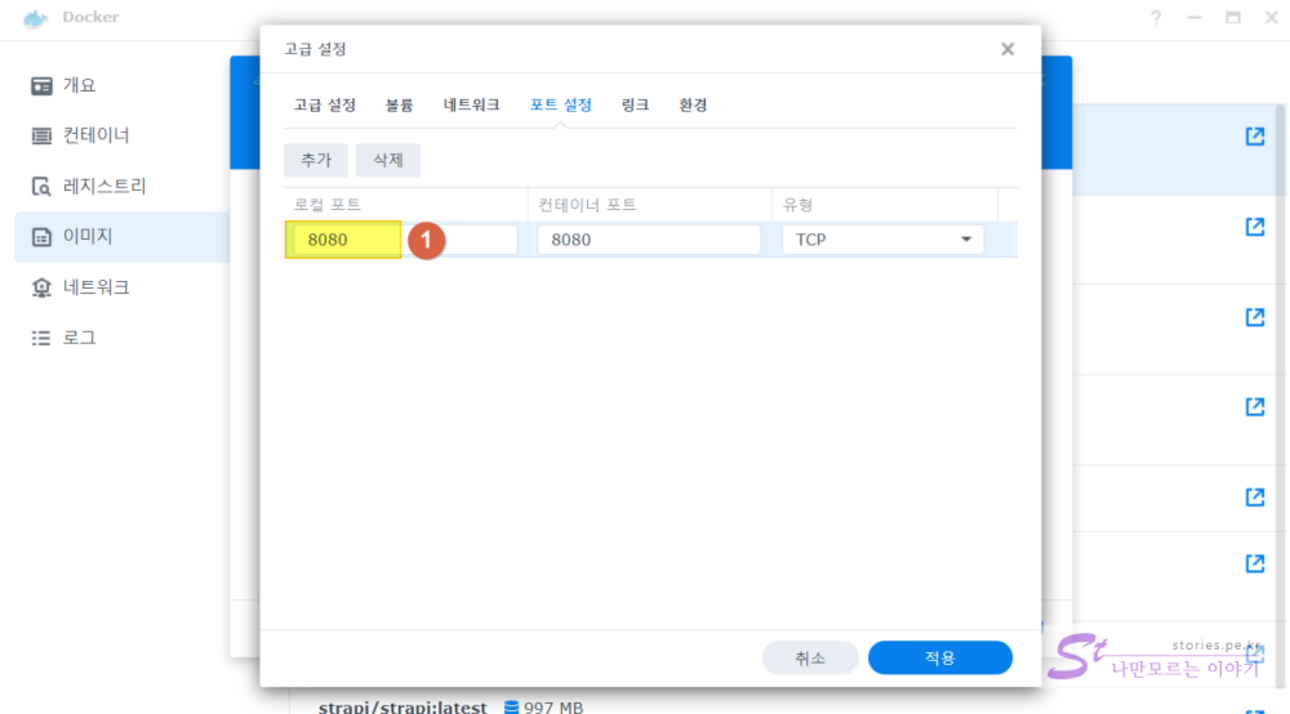Switch to the 볼륨 tab
The width and height of the screenshot is (1290, 714).
(x=399, y=105)
